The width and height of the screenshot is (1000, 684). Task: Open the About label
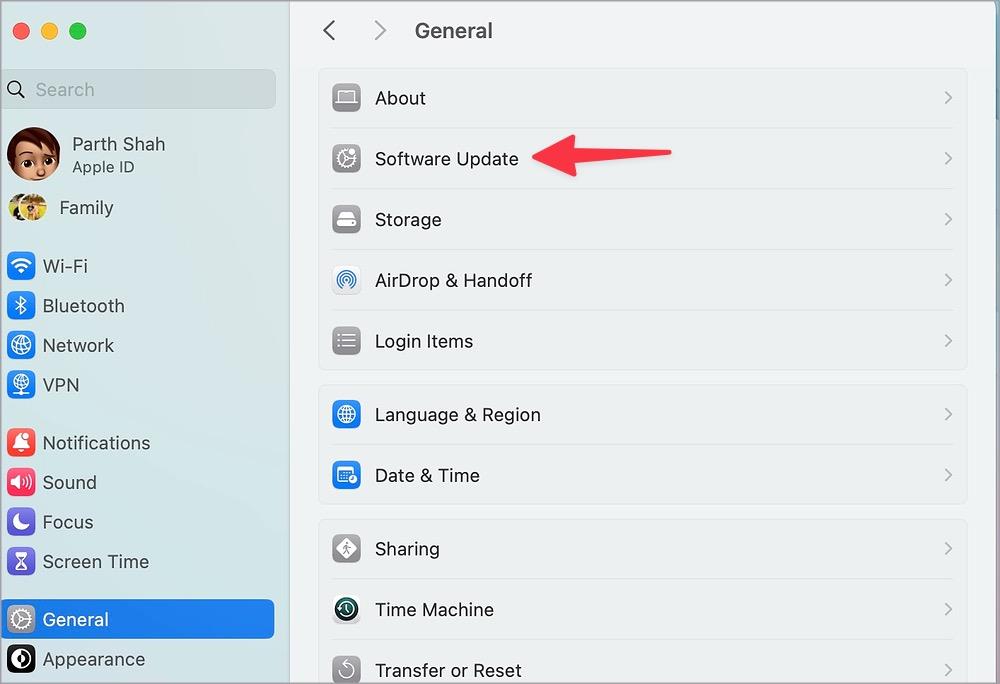click(400, 98)
